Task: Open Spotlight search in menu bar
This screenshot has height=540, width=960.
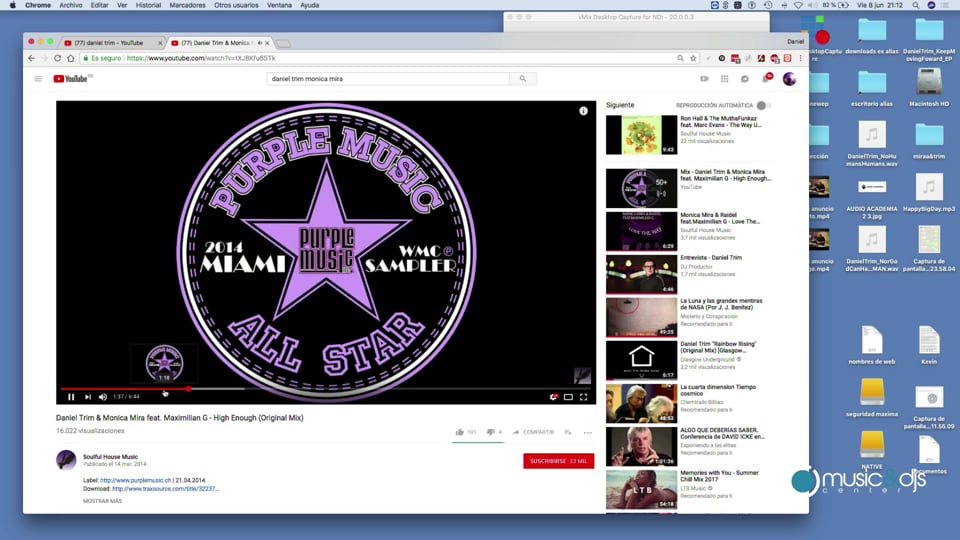Action: (915, 5)
